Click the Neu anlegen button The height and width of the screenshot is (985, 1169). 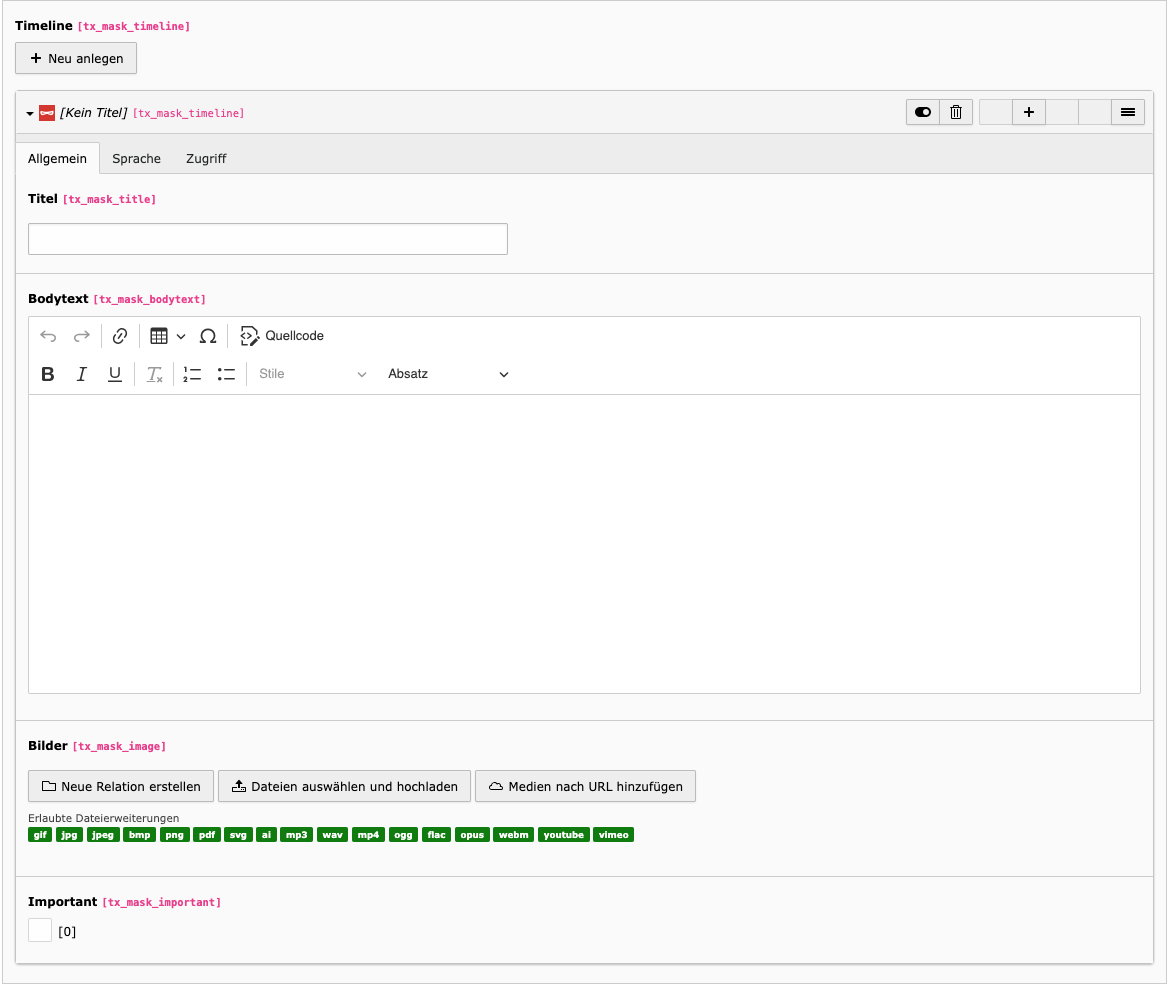[x=76, y=58]
